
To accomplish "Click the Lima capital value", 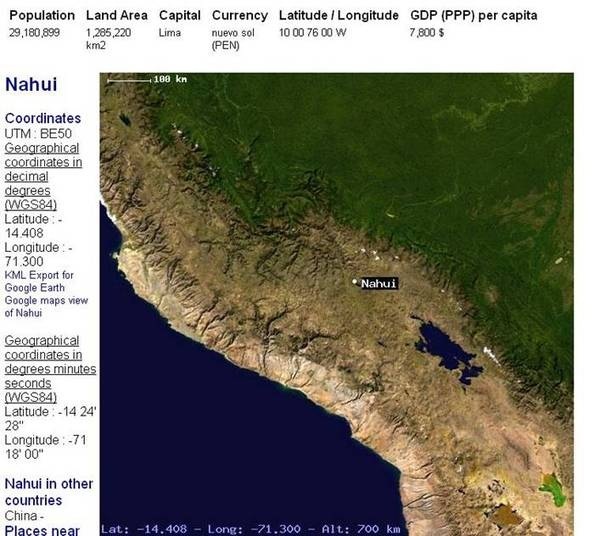I will pyautogui.click(x=170, y=33).
